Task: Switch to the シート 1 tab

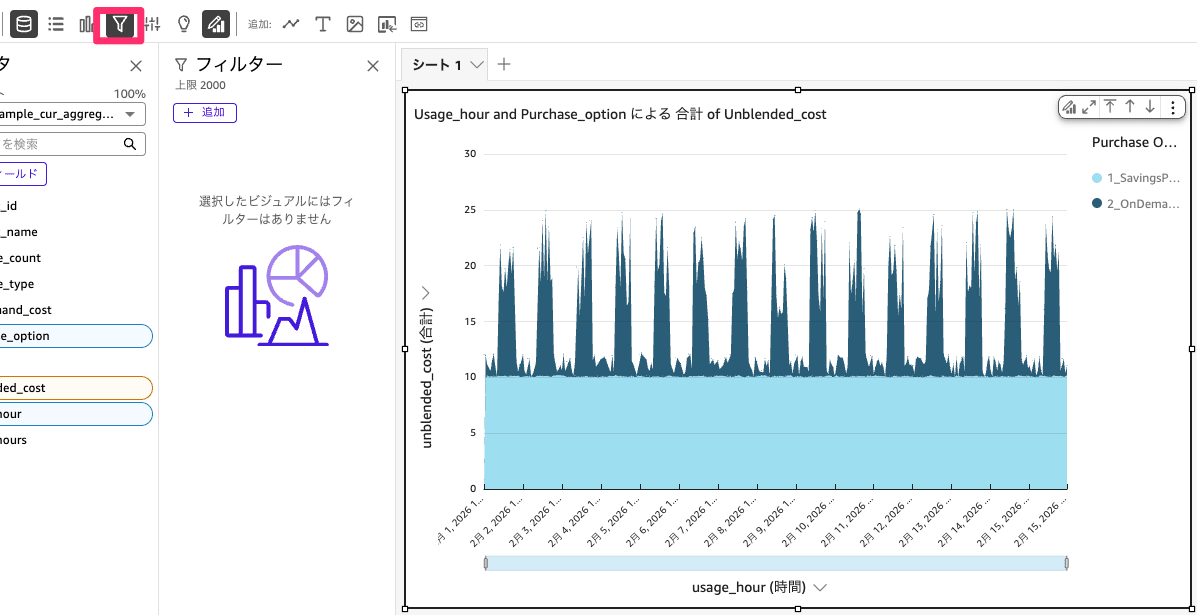Action: [437, 63]
